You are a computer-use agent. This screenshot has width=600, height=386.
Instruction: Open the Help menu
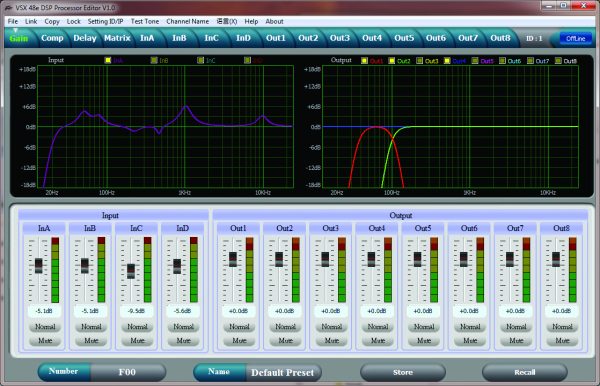pos(251,21)
